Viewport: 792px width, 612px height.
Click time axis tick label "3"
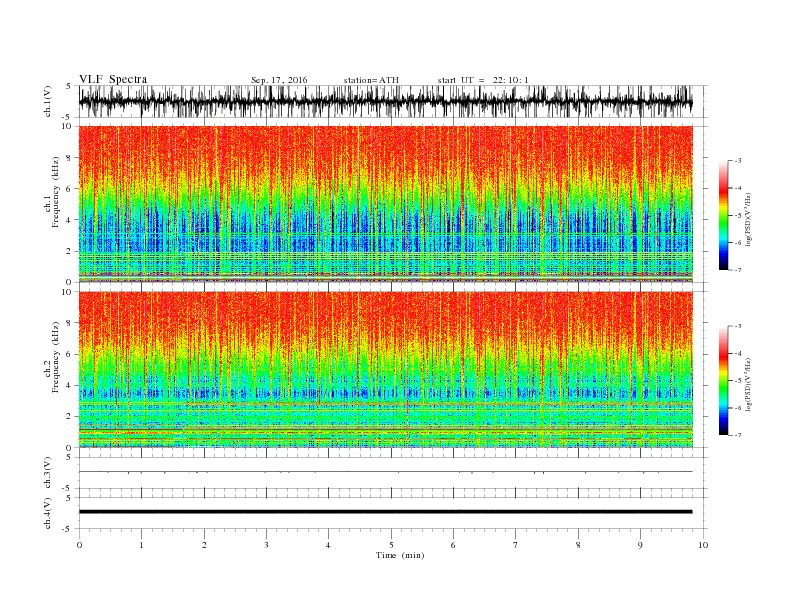(266, 545)
